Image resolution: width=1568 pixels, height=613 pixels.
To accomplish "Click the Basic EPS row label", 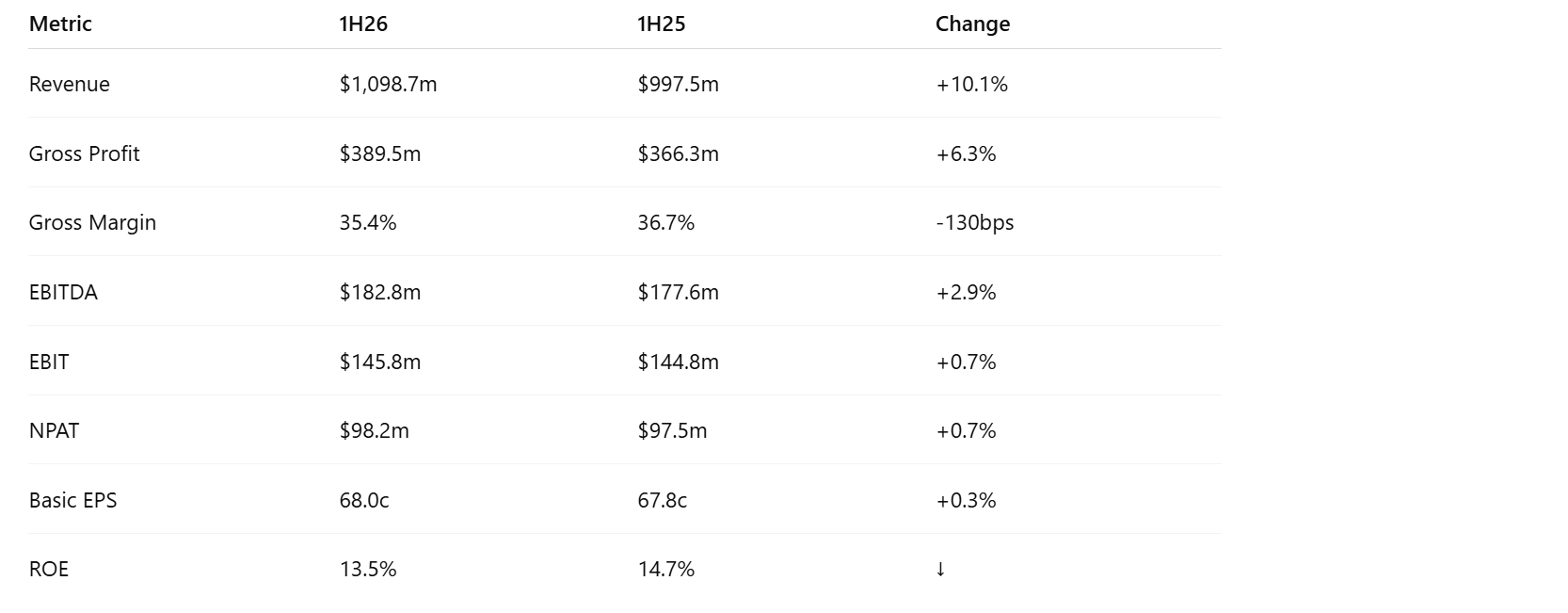I will pyautogui.click(x=72, y=501).
